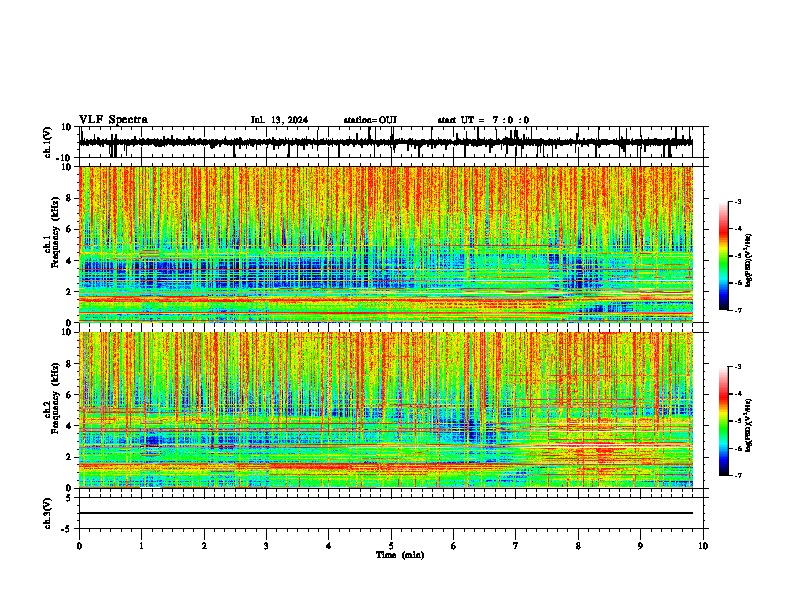Click the "ch.3(V)" axis label
792x612 pixels.
click(x=48, y=513)
